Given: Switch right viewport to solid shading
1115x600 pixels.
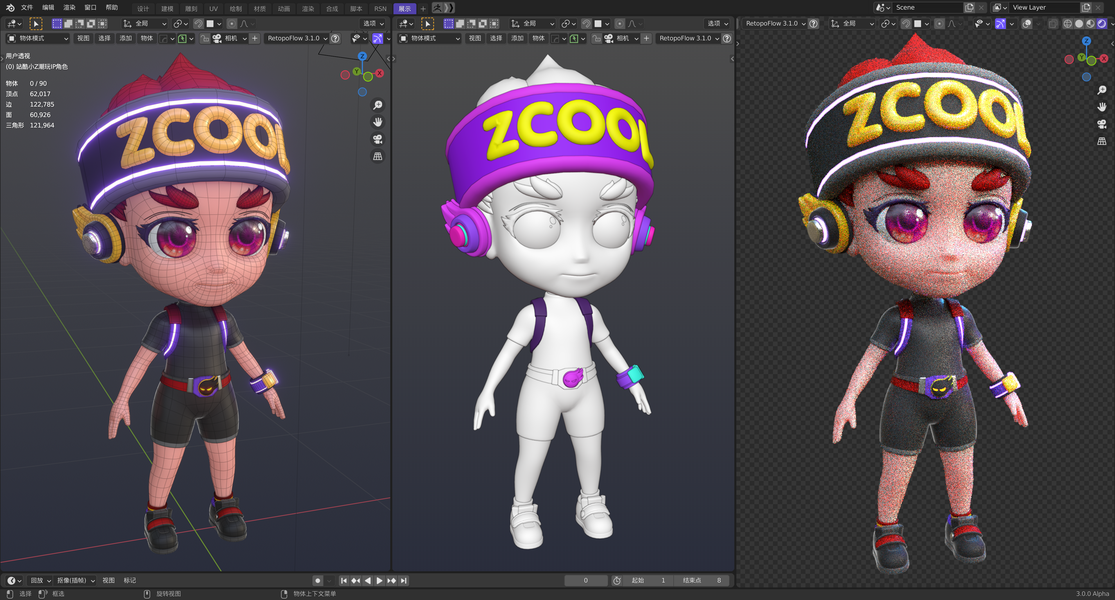Looking at the screenshot, I should (1079, 23).
